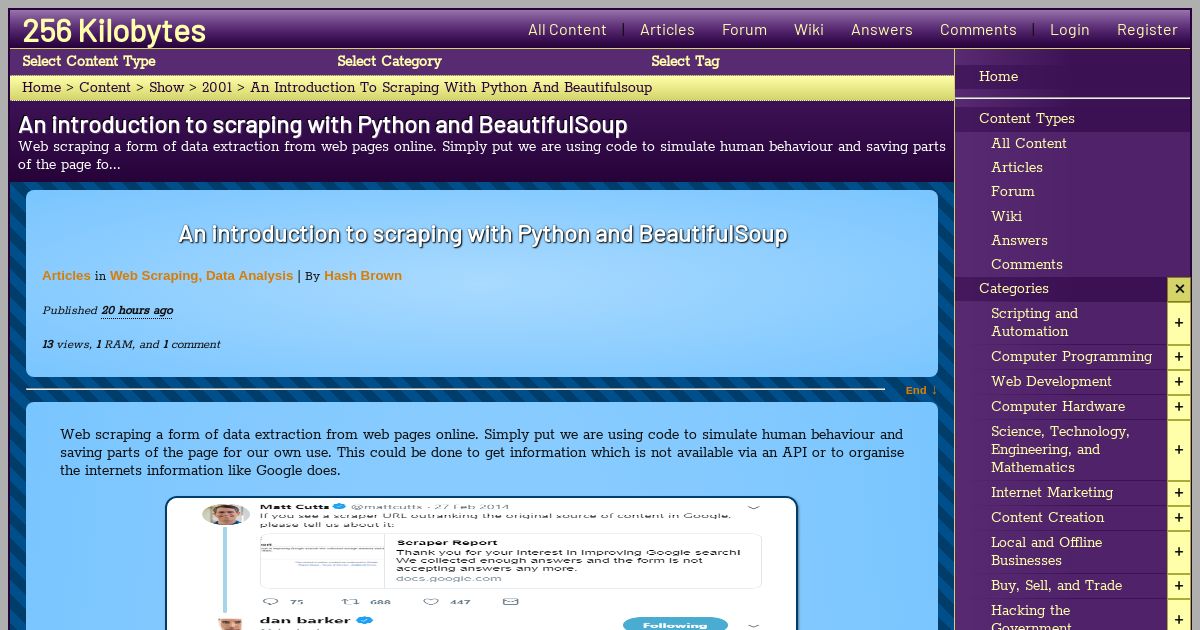This screenshot has width=1200, height=630.
Task: Expand the Web Development category
Action: (x=1179, y=382)
